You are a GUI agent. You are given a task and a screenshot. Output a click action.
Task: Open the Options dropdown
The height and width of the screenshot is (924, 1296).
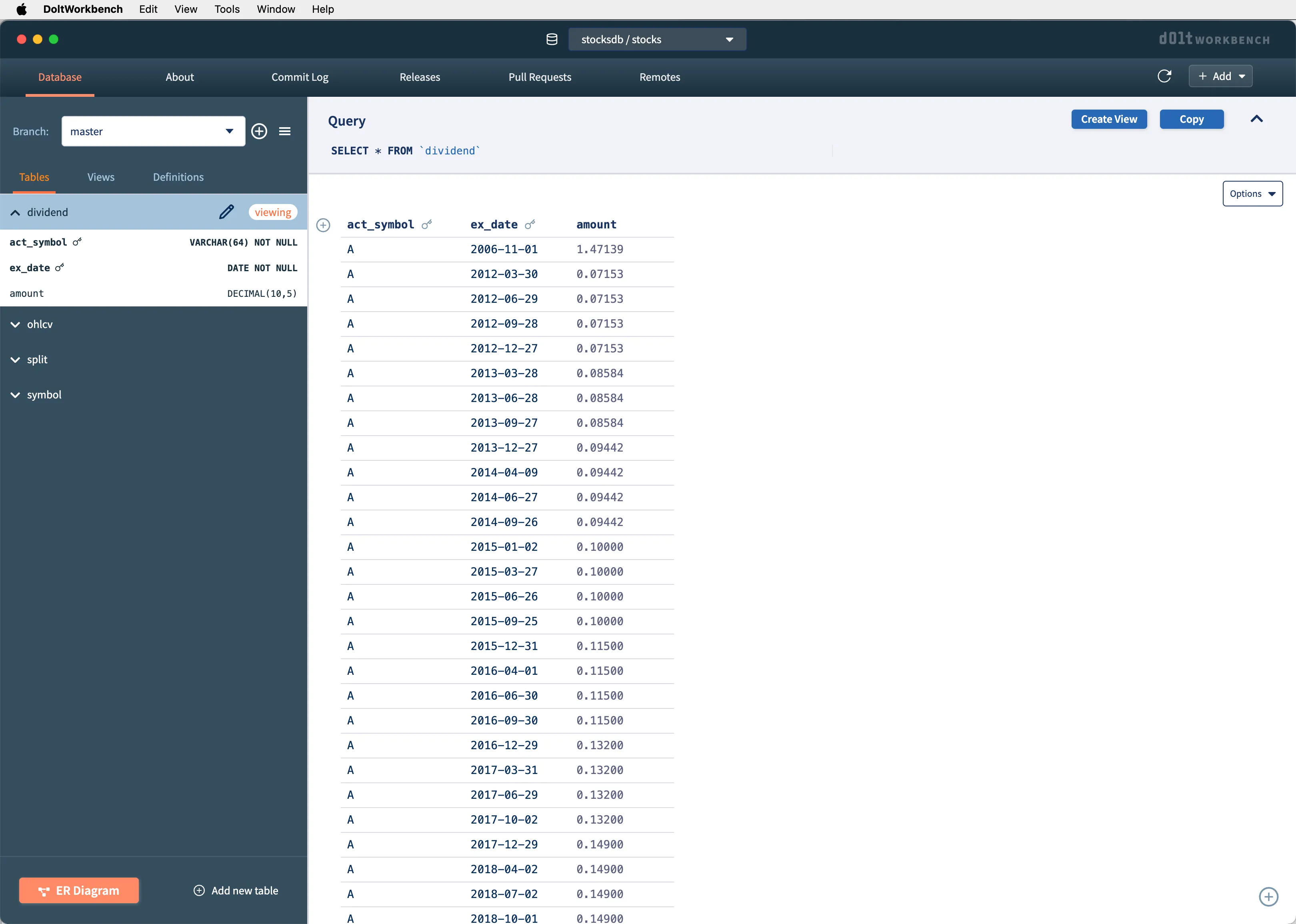coord(1252,194)
